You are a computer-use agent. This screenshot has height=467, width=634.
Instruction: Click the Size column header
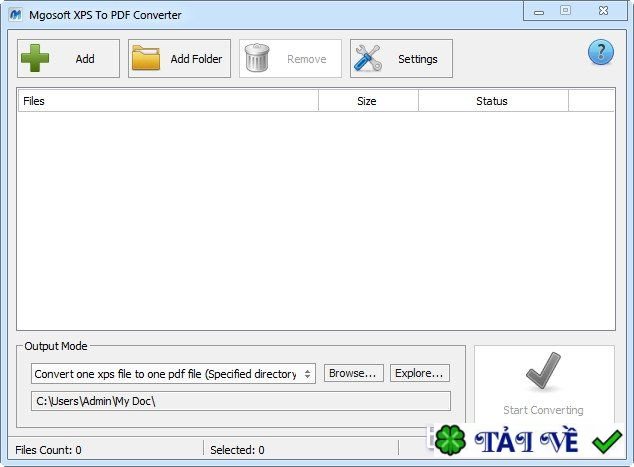368,101
